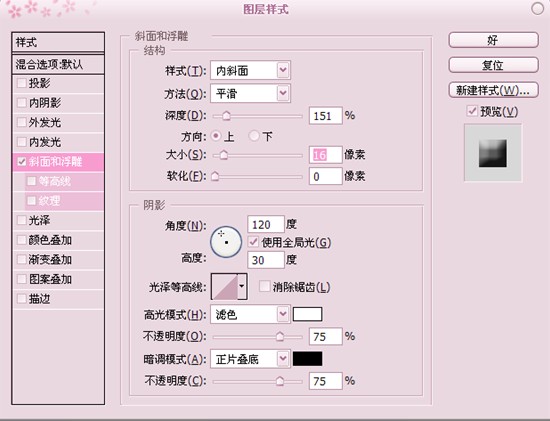Click the preview thumbnail of the layer style
This screenshot has width=550, height=421.
(x=493, y=153)
